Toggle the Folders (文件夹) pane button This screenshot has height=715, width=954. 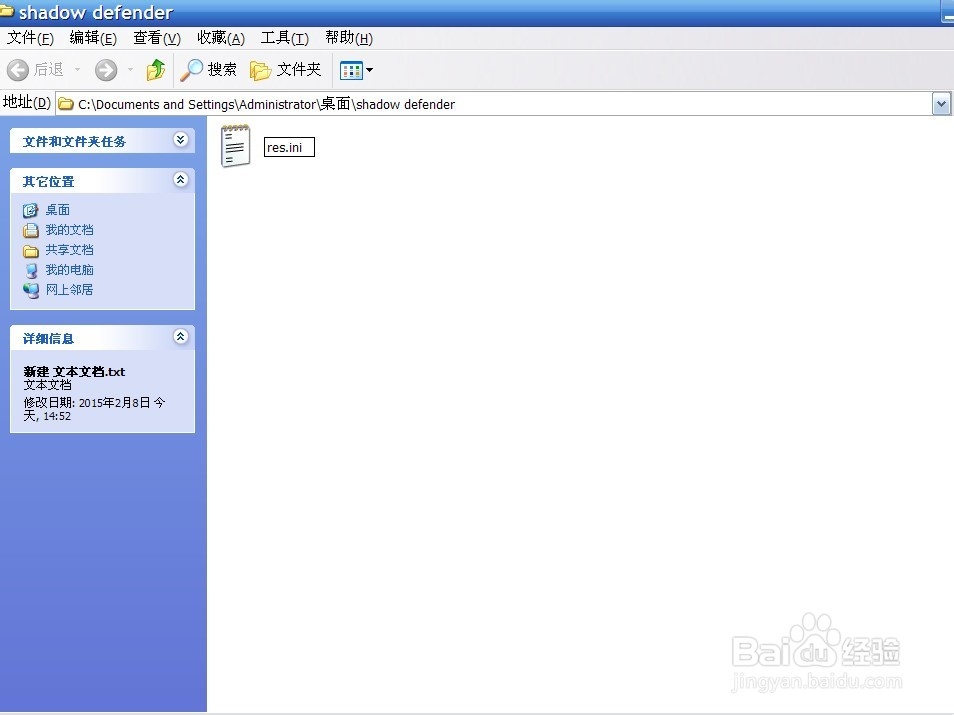coord(285,69)
